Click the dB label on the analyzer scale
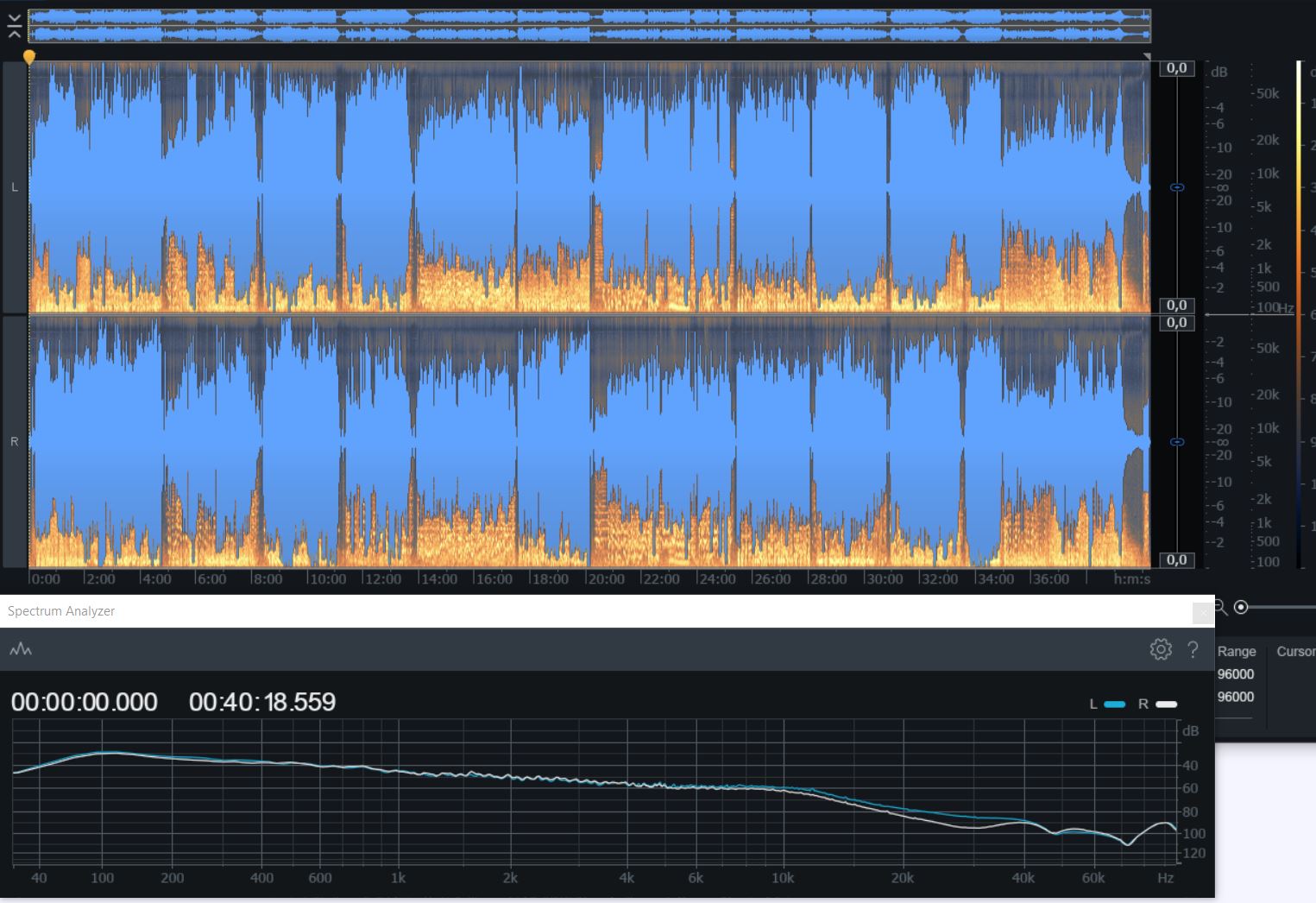 [x=1191, y=731]
